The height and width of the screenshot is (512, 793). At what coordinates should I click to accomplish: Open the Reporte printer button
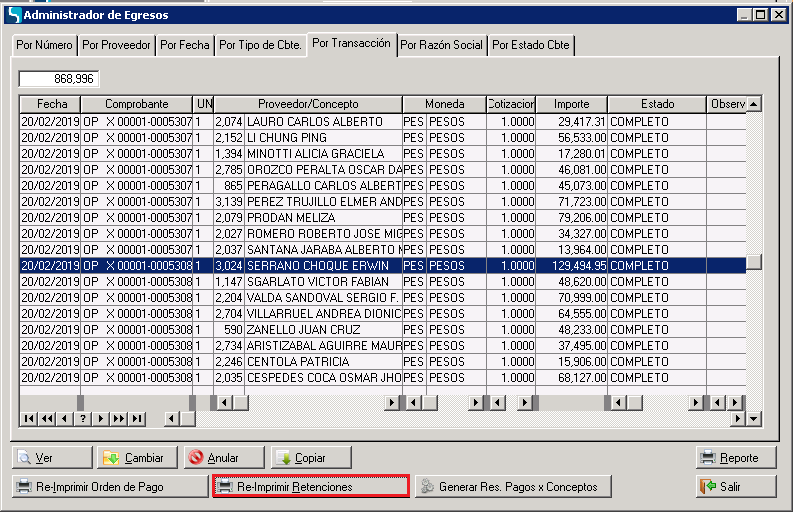point(735,457)
